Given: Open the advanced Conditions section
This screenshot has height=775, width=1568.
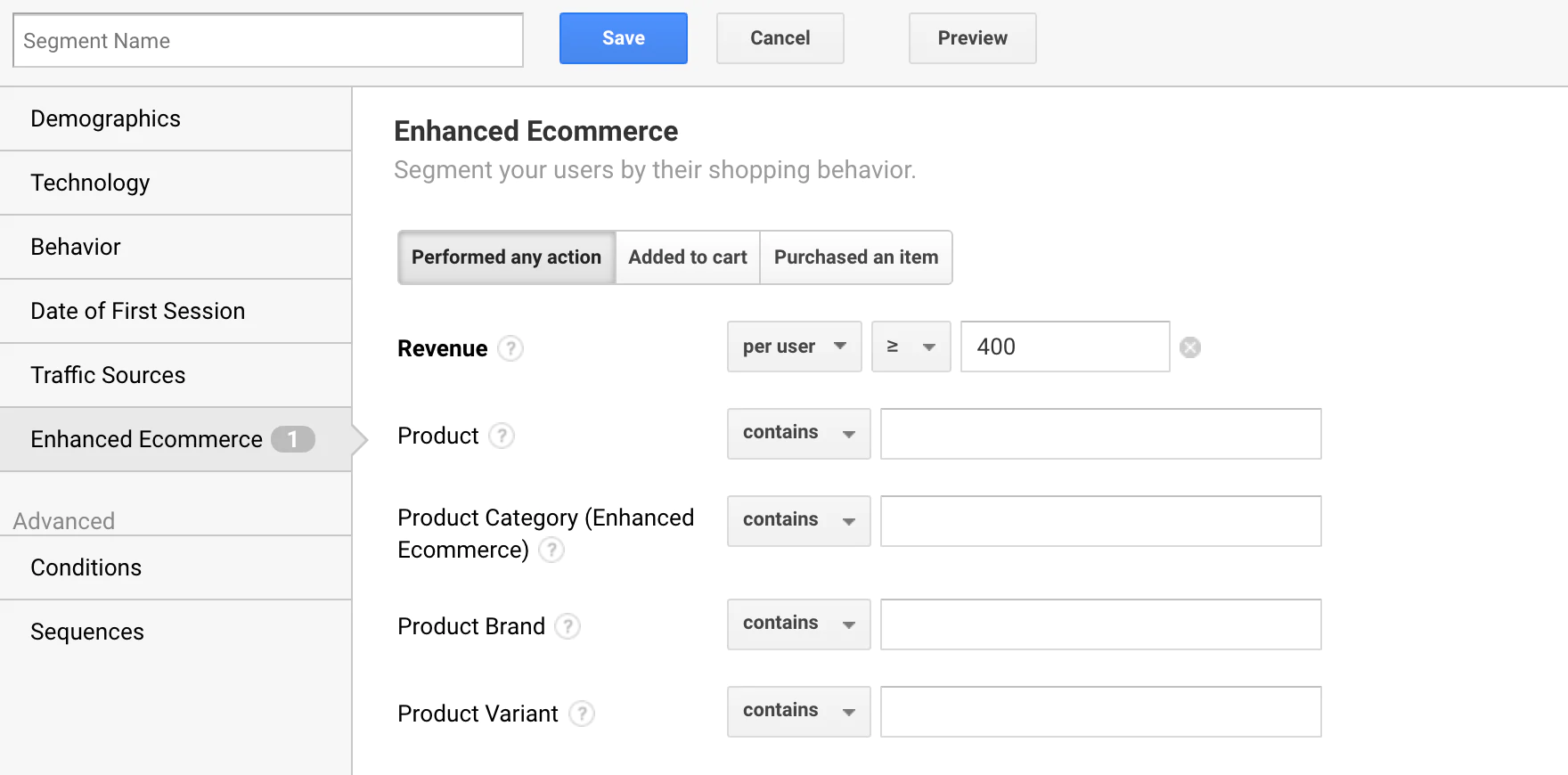Looking at the screenshot, I should point(176,567).
